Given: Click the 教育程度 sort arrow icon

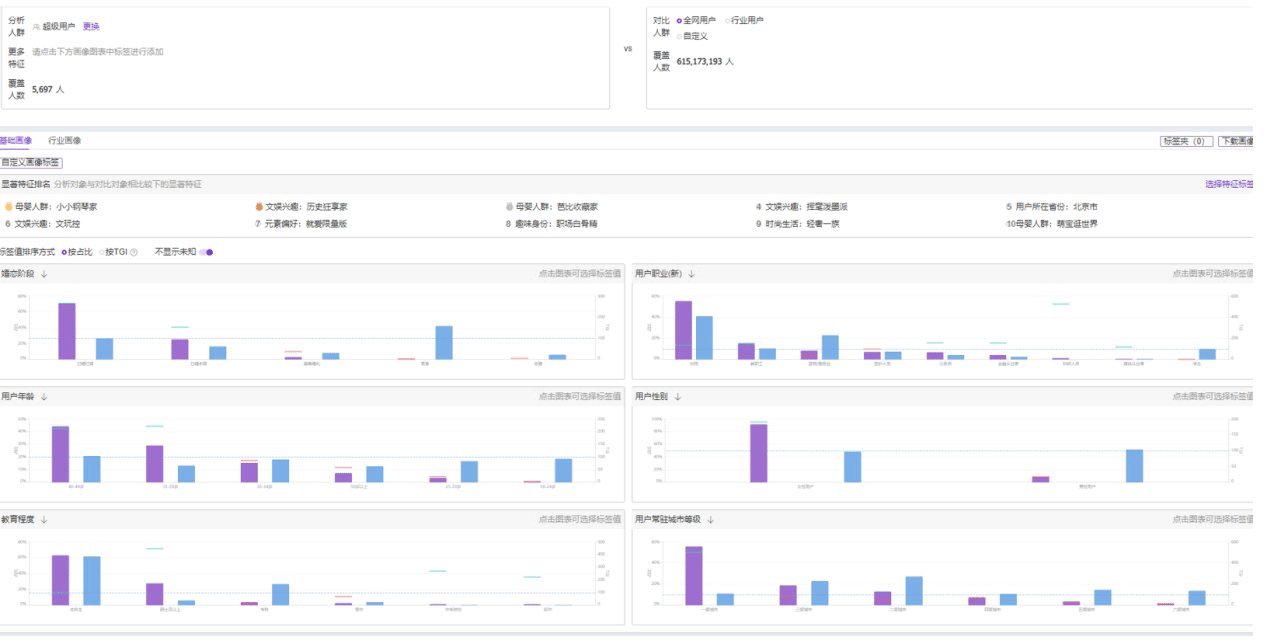Looking at the screenshot, I should coord(44,520).
